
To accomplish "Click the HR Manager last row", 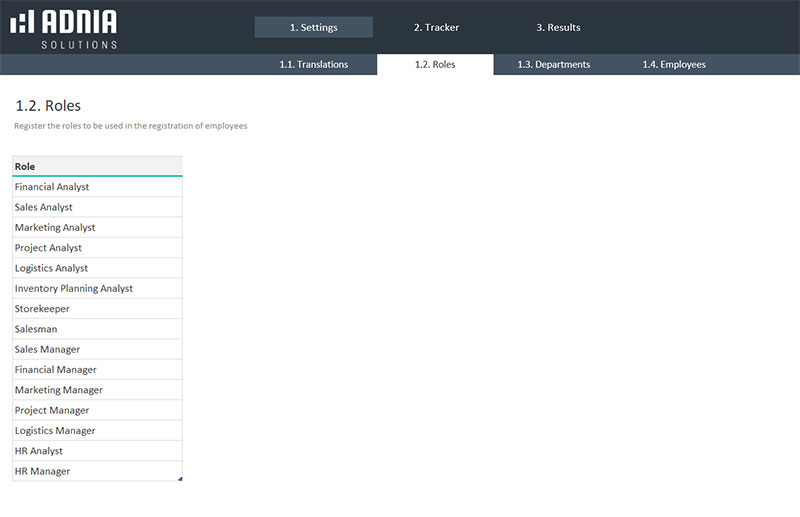I will tap(97, 471).
